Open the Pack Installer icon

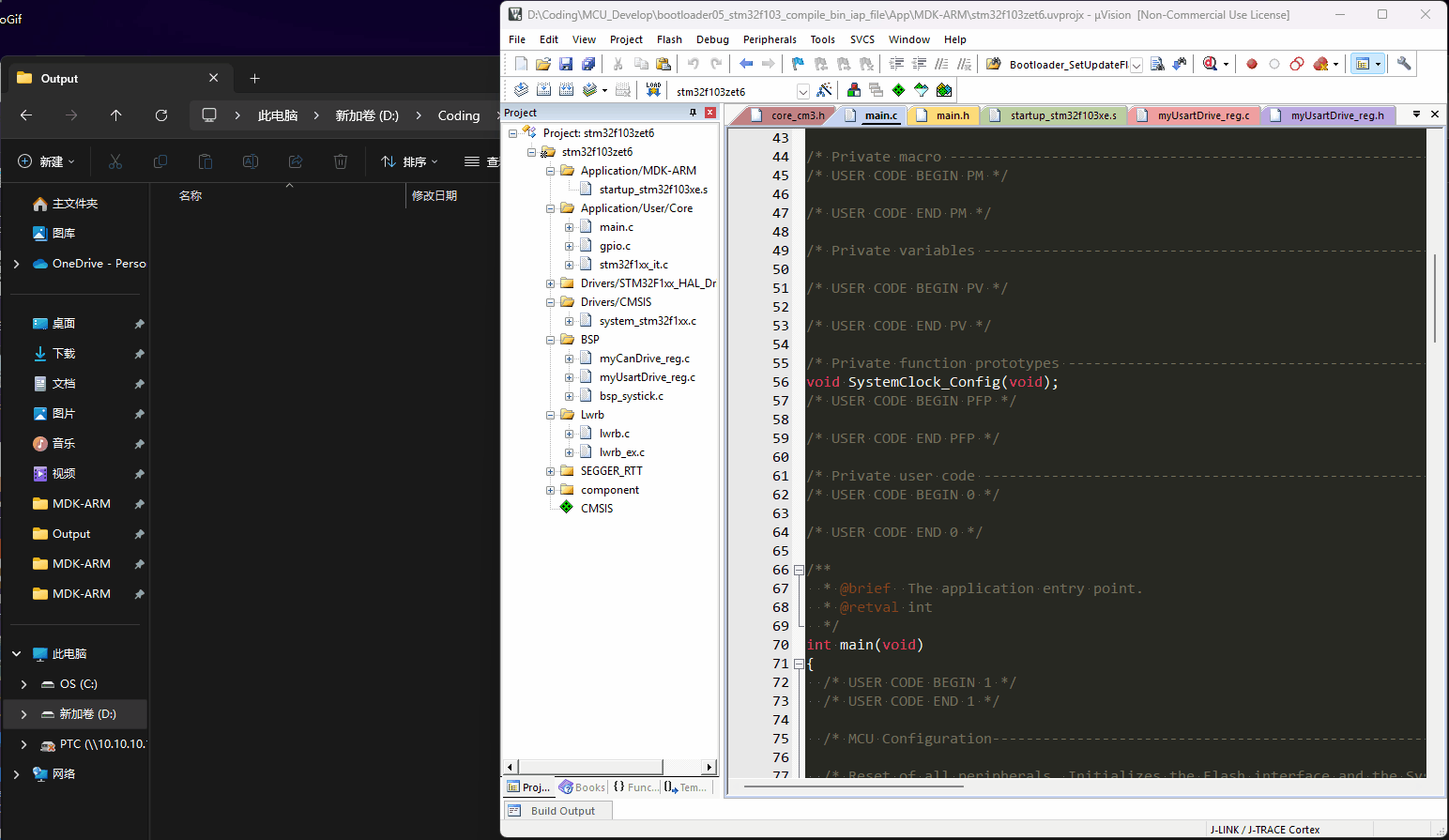944,90
